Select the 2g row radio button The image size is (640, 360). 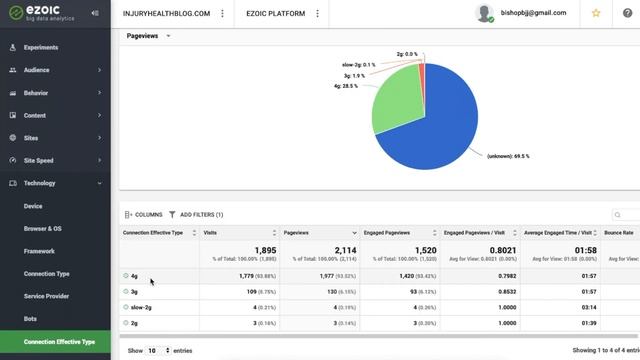[x=126, y=323]
